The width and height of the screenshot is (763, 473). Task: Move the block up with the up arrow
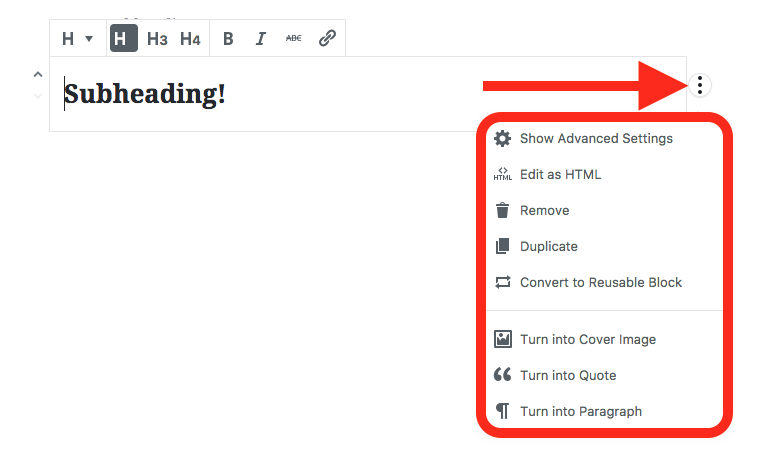click(x=37, y=74)
